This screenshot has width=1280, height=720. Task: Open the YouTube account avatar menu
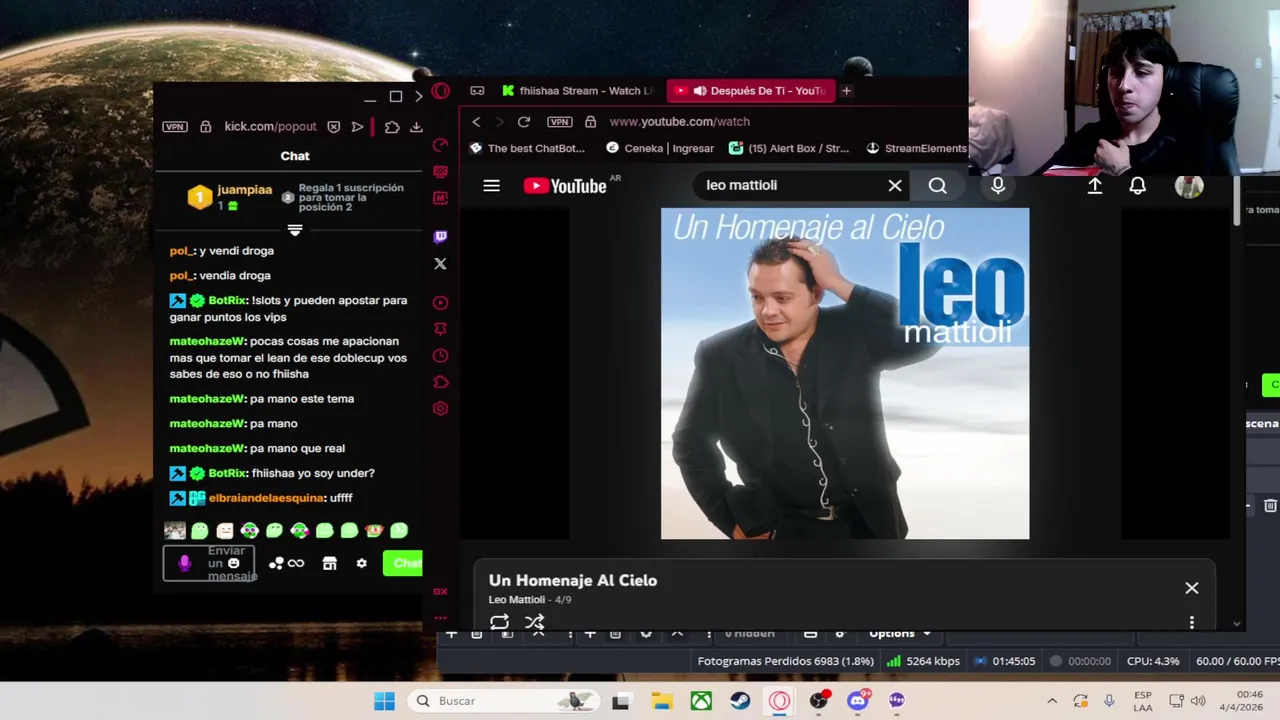click(x=1189, y=186)
